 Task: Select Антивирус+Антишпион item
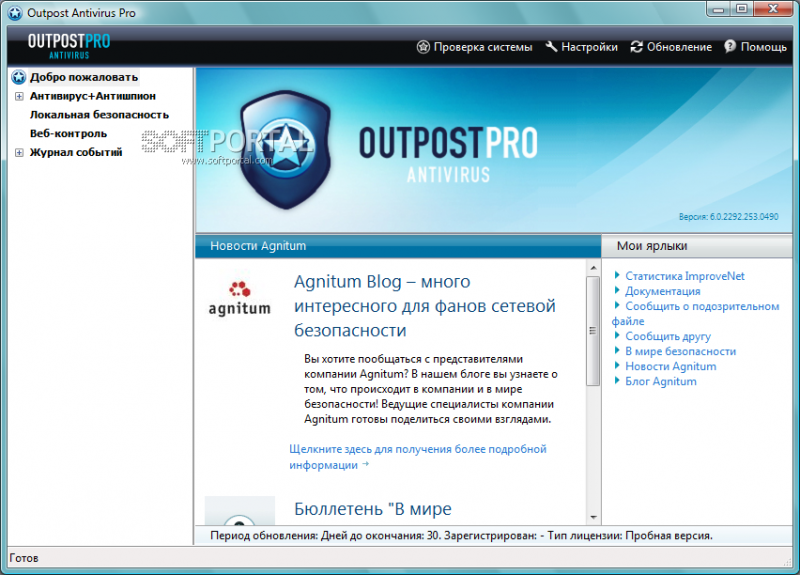tap(93, 96)
